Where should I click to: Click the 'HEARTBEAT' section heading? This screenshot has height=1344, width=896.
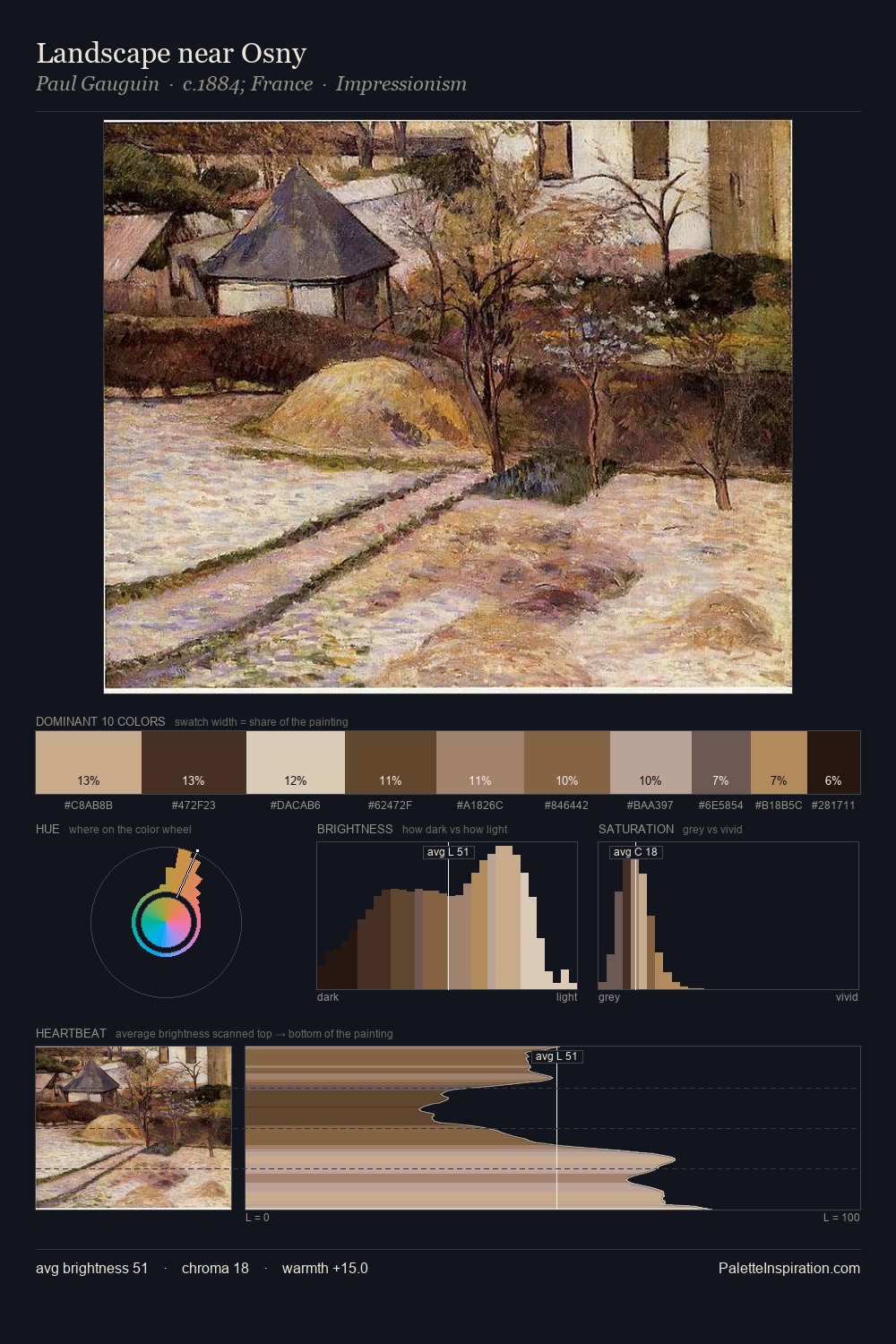71,1033
